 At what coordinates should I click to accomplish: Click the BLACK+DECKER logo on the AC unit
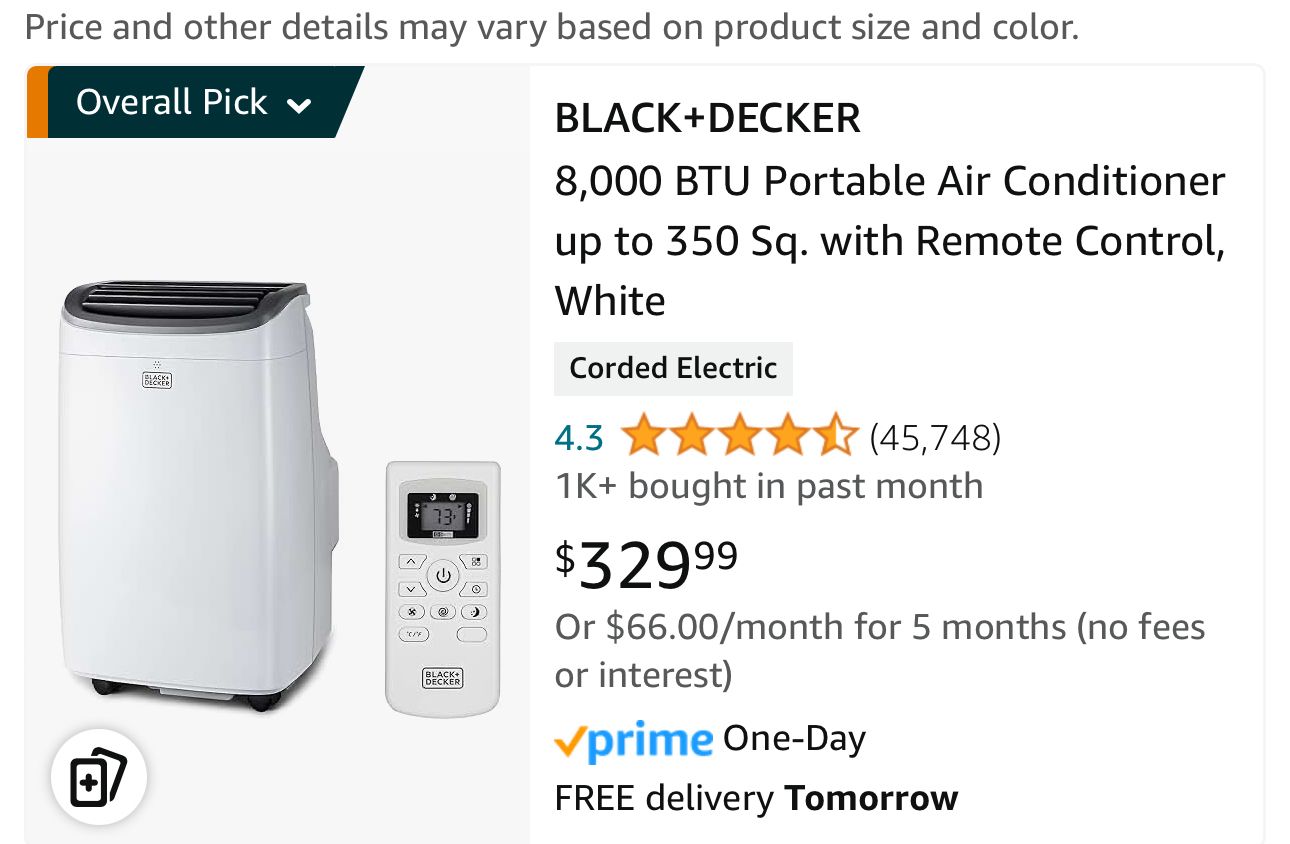pyautogui.click(x=157, y=380)
